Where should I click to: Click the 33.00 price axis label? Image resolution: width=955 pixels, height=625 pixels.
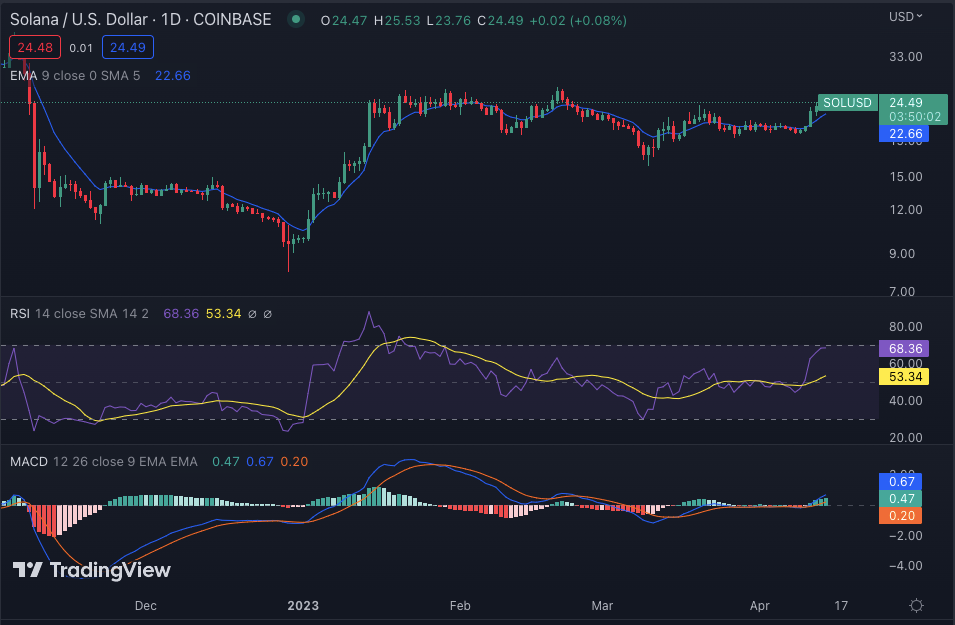(906, 57)
